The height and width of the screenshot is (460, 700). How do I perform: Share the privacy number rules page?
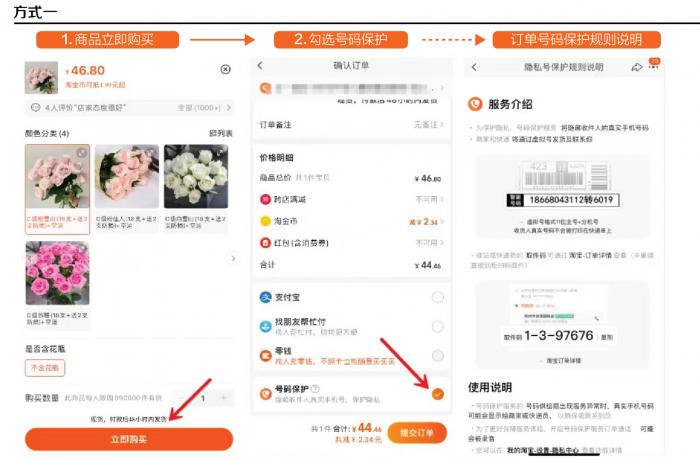(x=637, y=67)
